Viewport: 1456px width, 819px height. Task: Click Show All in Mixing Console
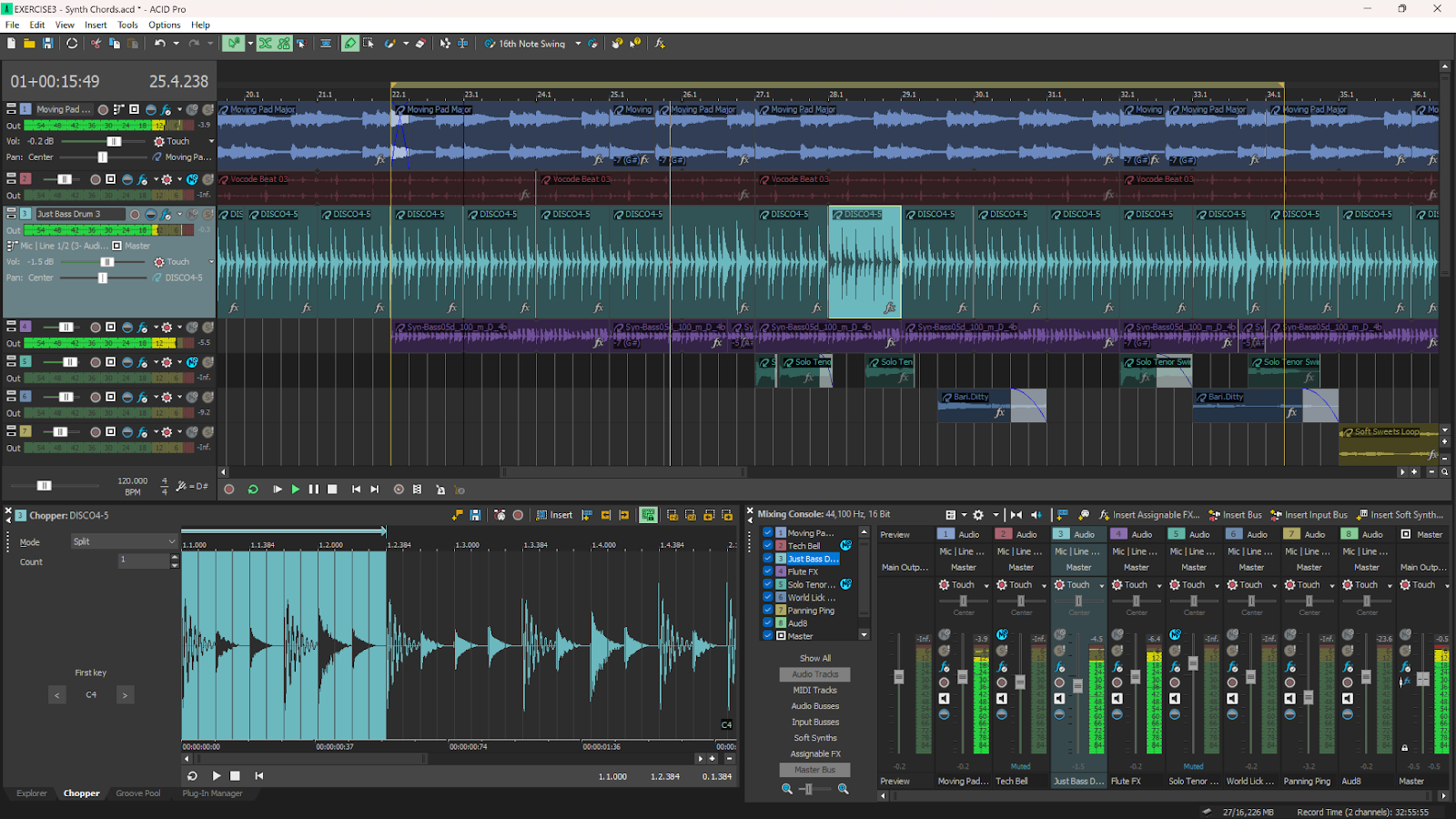click(x=814, y=658)
